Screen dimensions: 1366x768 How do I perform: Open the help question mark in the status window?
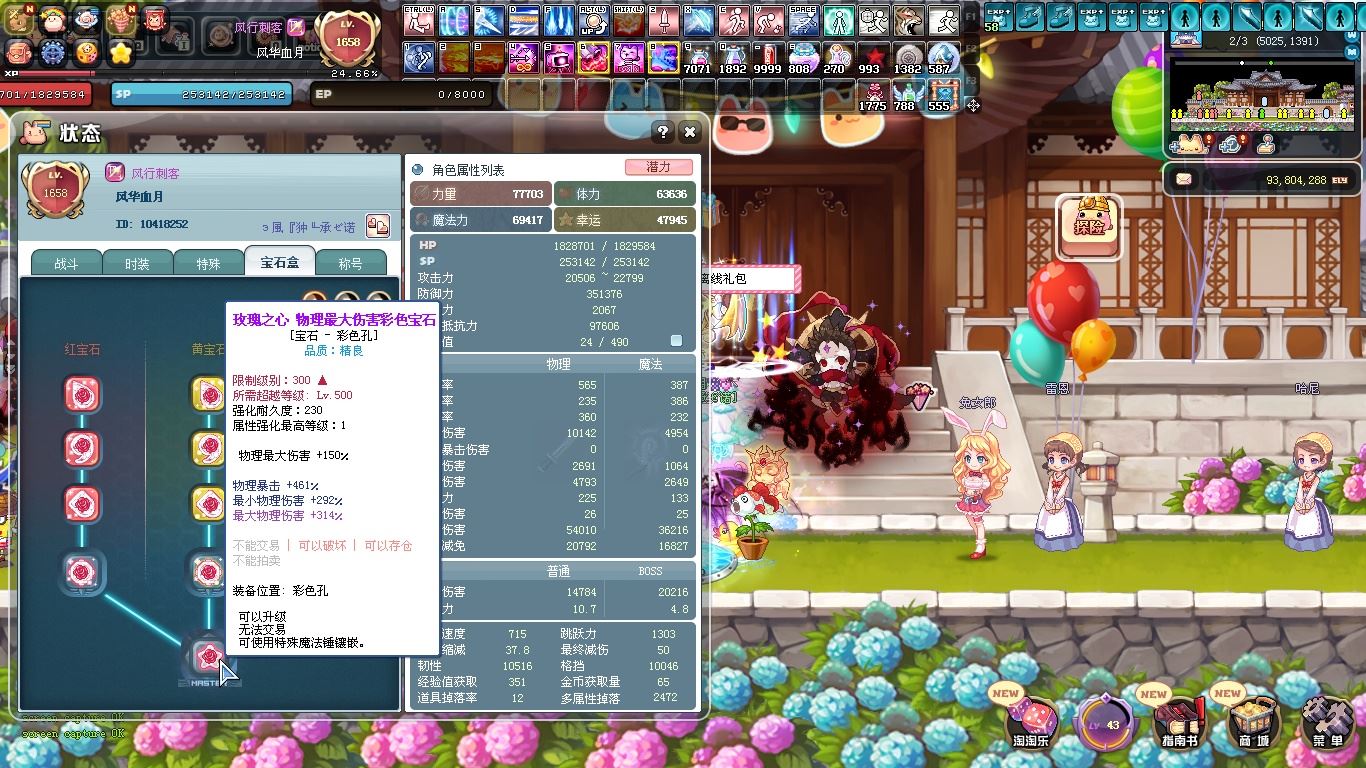coord(662,132)
